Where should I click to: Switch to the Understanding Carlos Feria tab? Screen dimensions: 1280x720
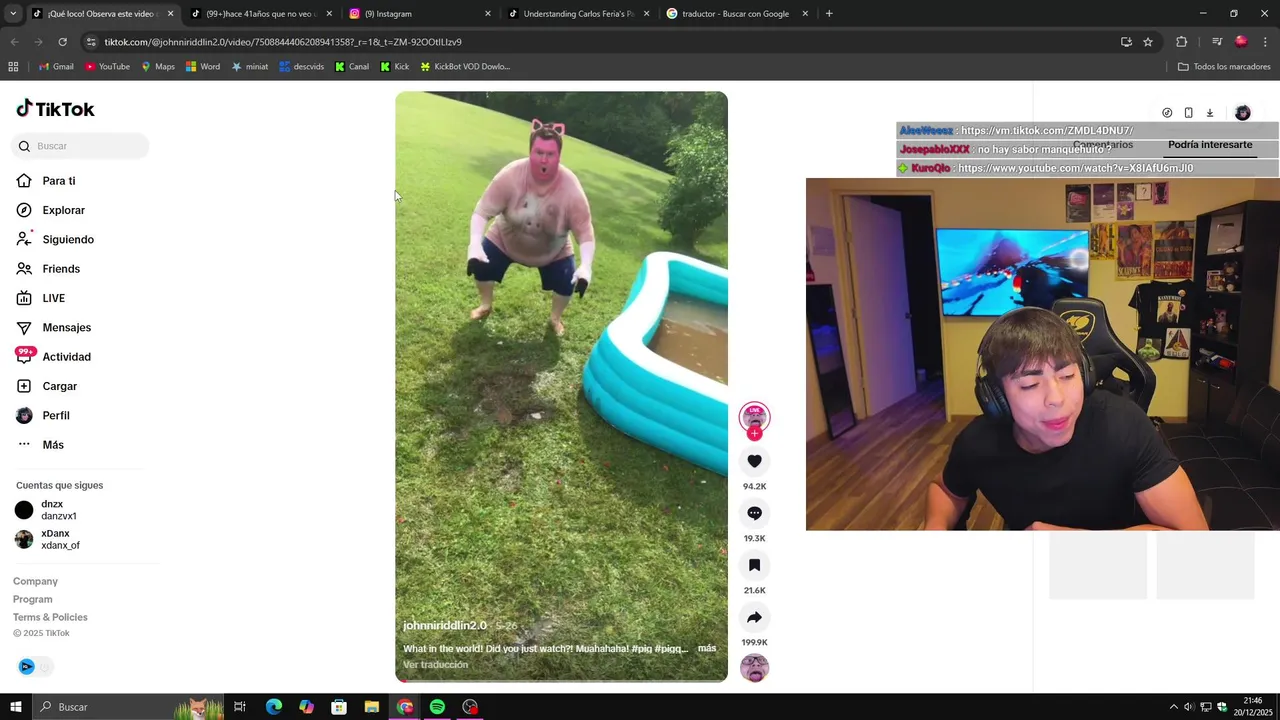pyautogui.click(x=578, y=14)
